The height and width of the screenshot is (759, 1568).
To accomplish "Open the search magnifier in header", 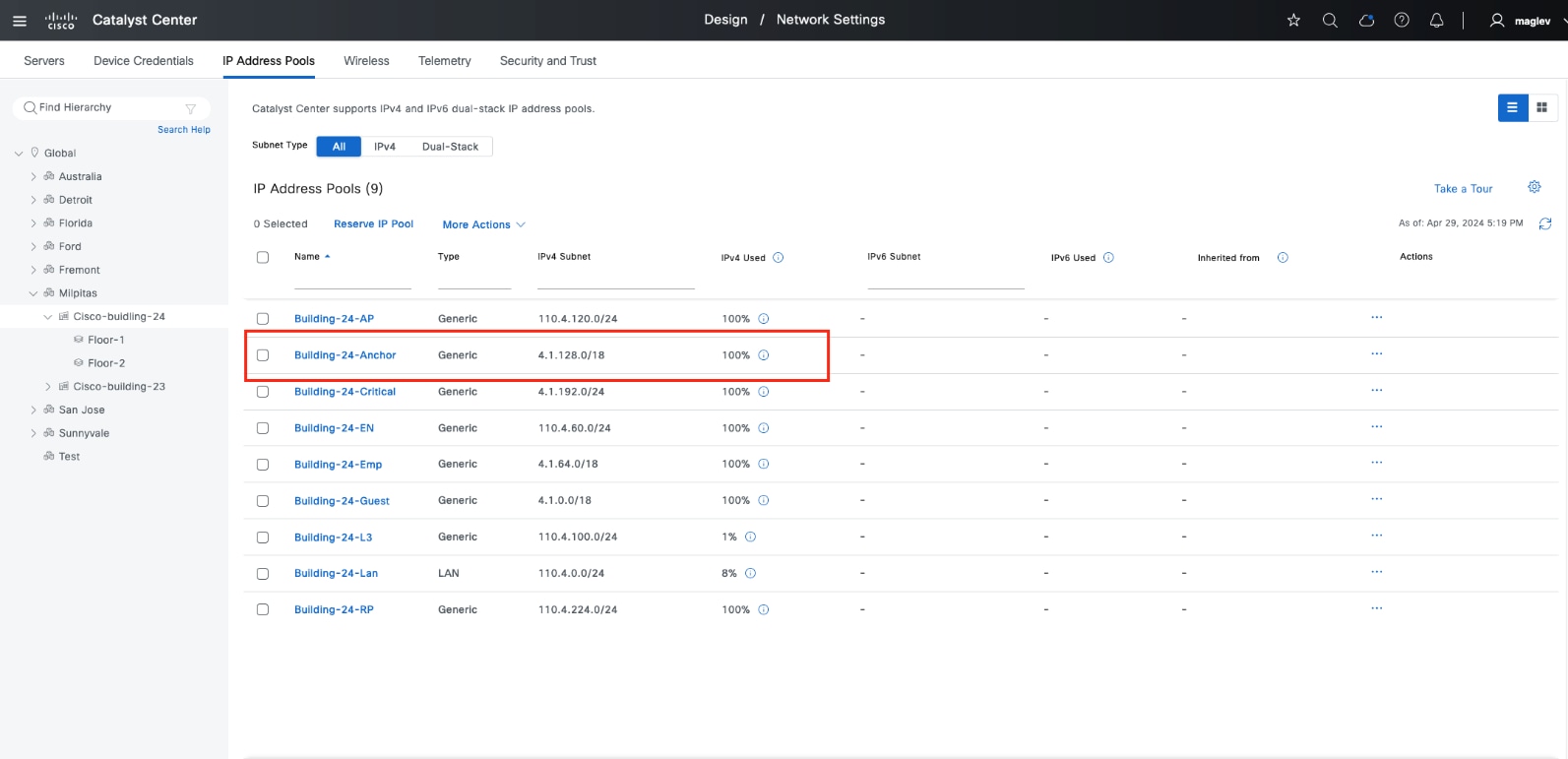I will click(1330, 21).
